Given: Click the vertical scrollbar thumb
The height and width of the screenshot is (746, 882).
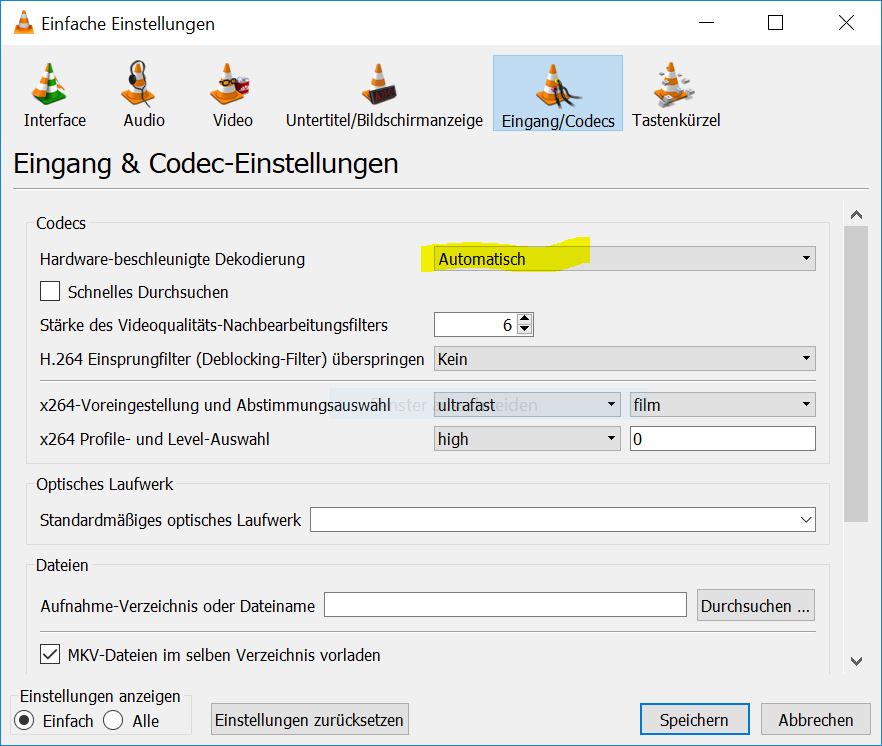Looking at the screenshot, I should 856,374.
